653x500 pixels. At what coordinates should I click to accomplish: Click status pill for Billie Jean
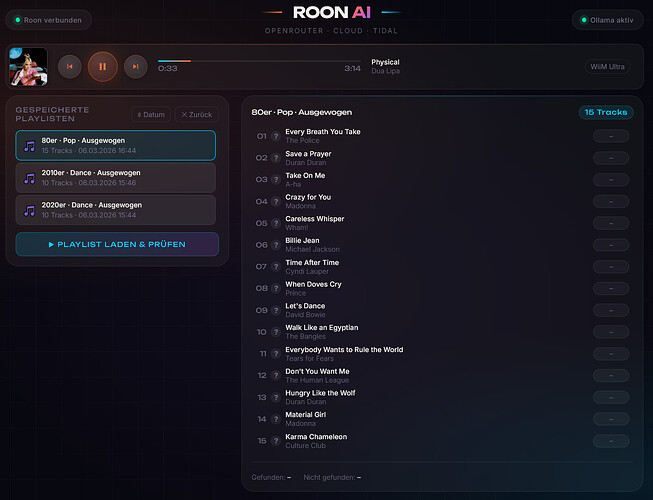coord(611,245)
